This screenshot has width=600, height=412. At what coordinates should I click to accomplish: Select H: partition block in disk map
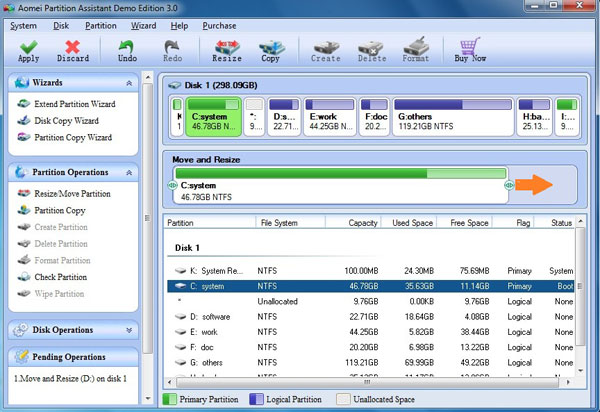pyautogui.click(x=534, y=117)
